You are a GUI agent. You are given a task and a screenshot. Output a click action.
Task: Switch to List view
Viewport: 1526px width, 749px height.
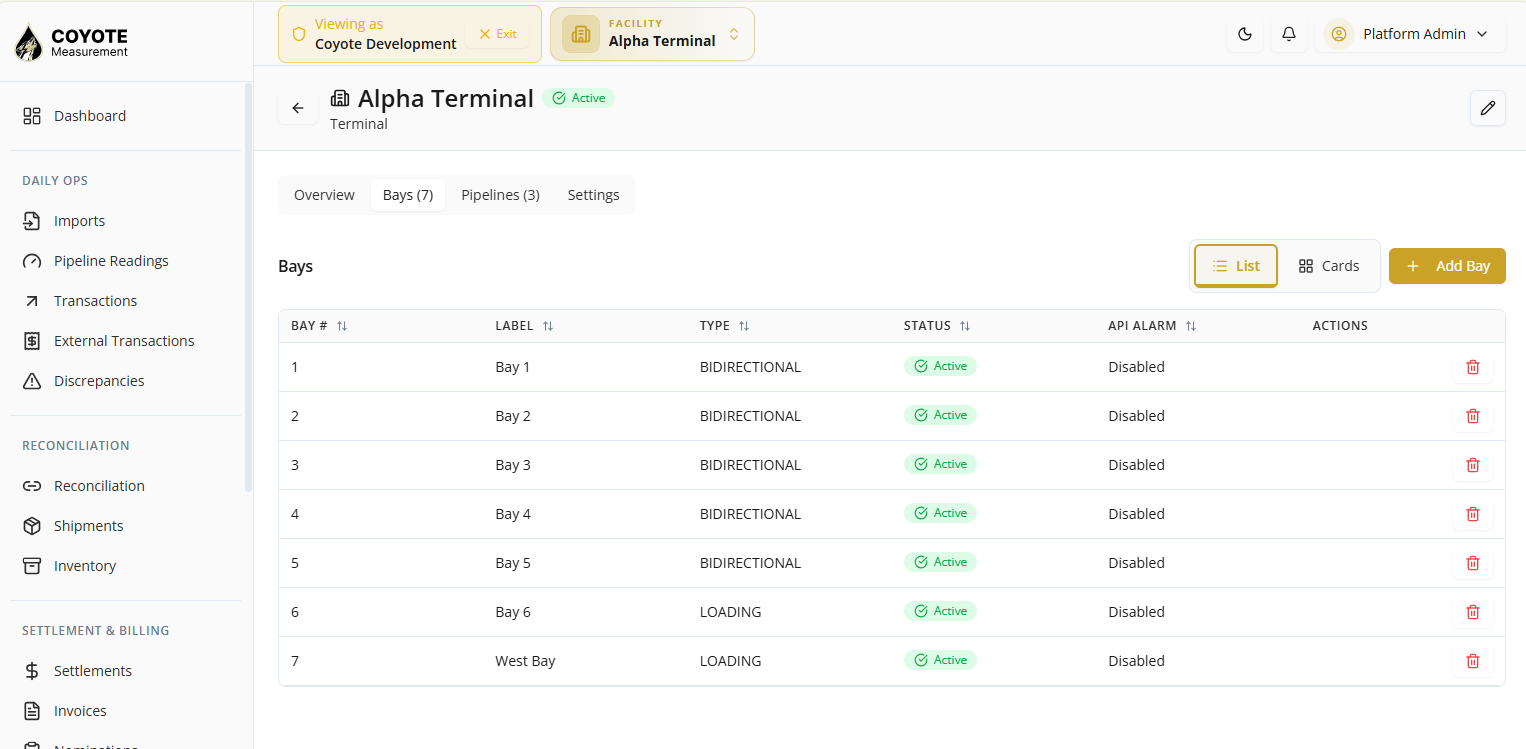pos(1236,266)
